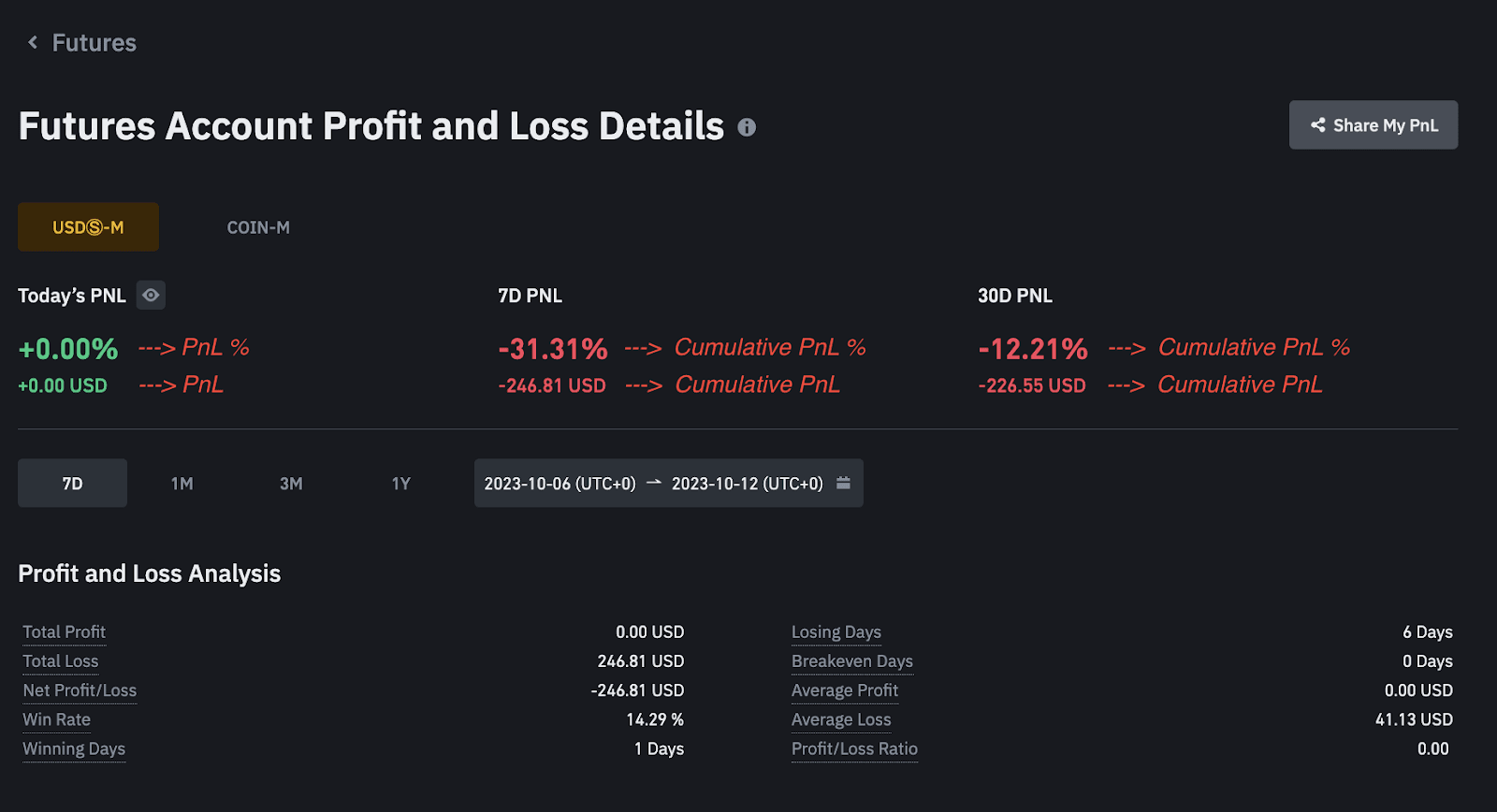Open the calendar icon in the date range
This screenshot has height=812, width=1497.
[x=841, y=483]
